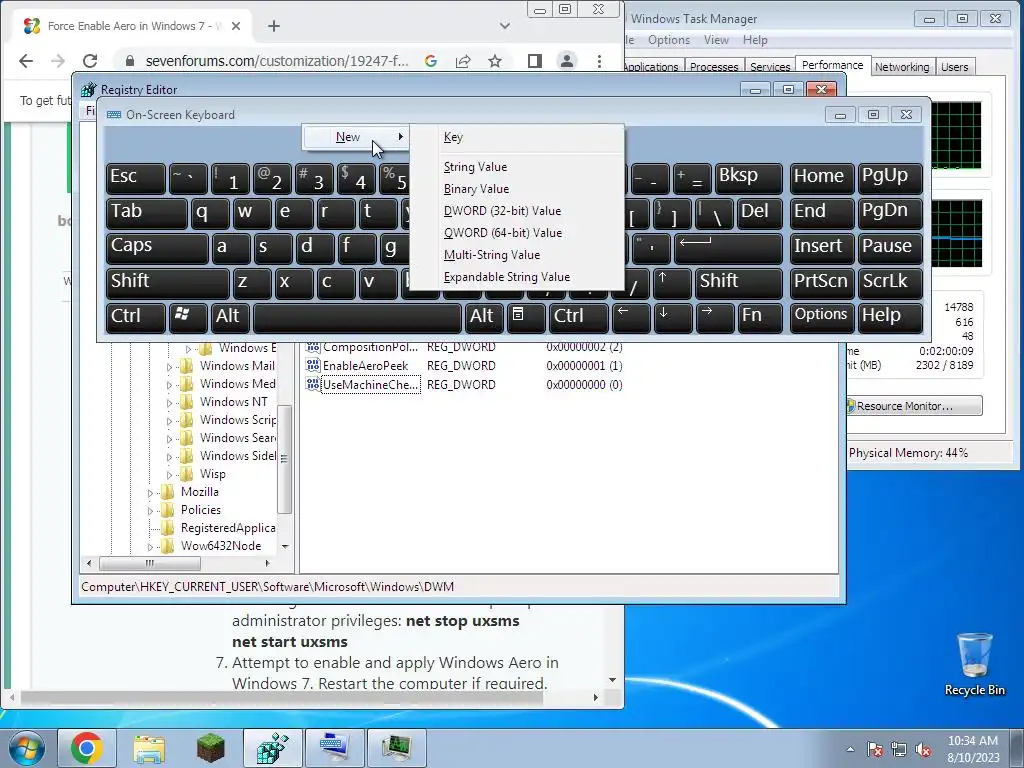Open the Minecraft block taskbar icon
Screen dimensions: 1024x768
click(210, 748)
